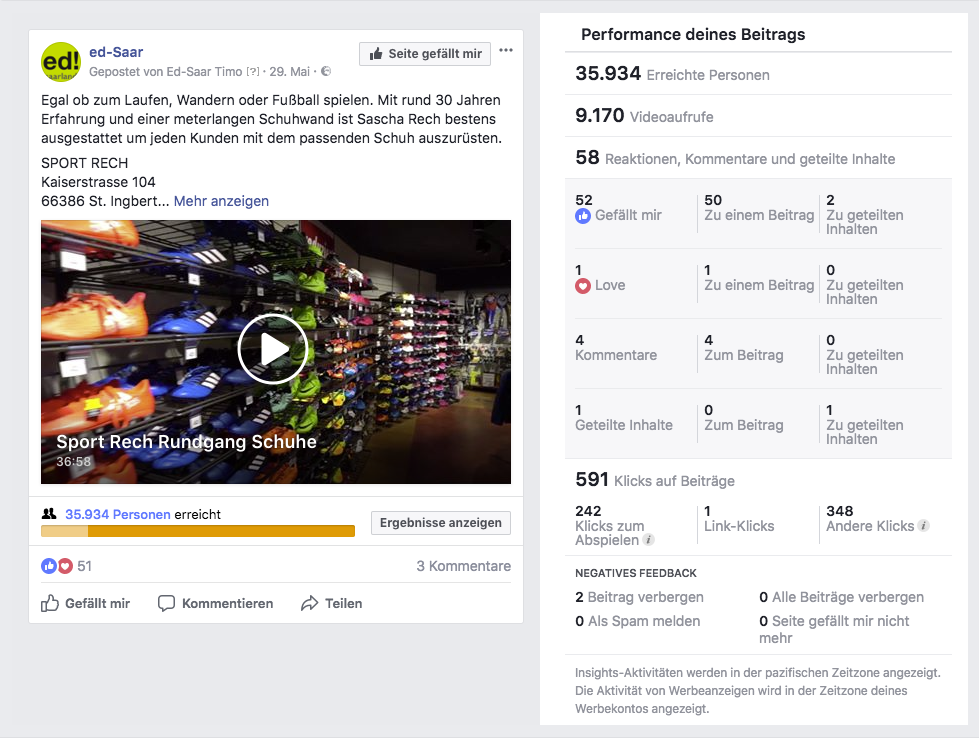Click the info icon beside Klicks zum Abspielen
Screen dimensions: 979x738
pos(649,540)
